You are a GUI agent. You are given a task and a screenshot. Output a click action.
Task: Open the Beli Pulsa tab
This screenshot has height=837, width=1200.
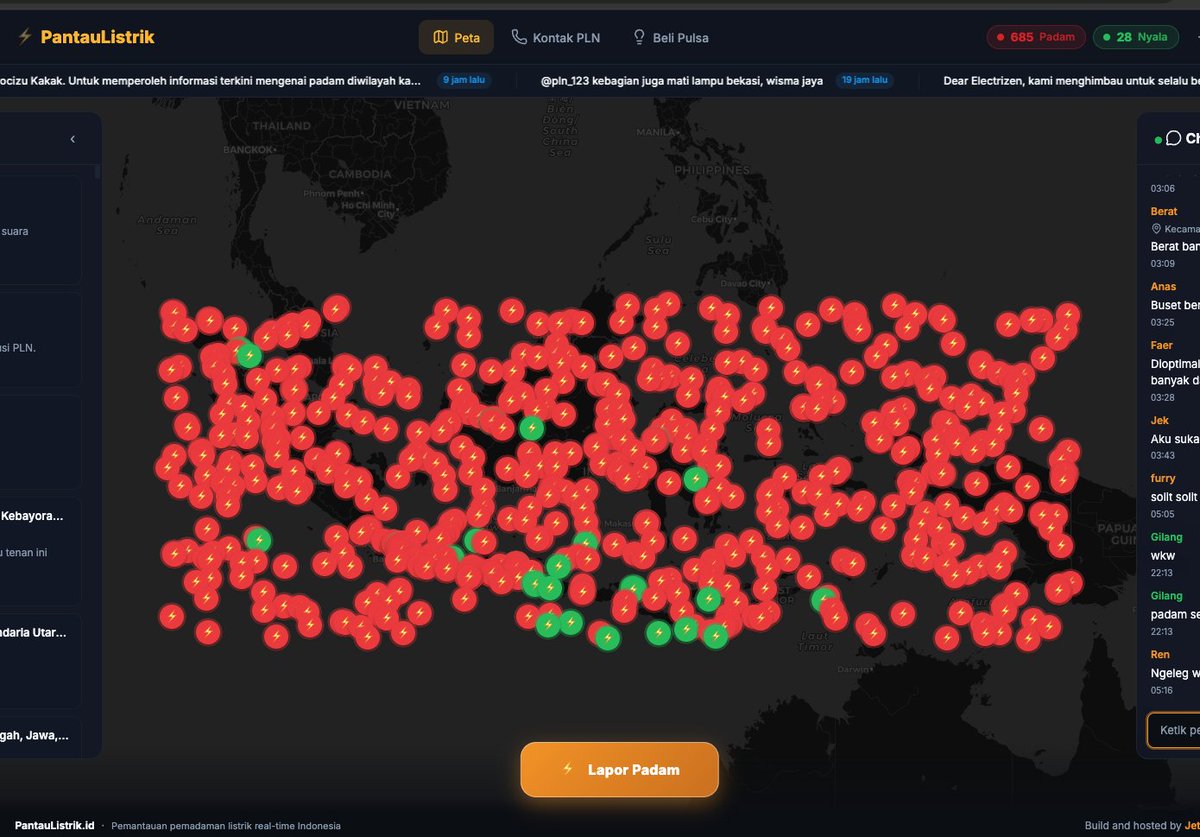(670, 38)
